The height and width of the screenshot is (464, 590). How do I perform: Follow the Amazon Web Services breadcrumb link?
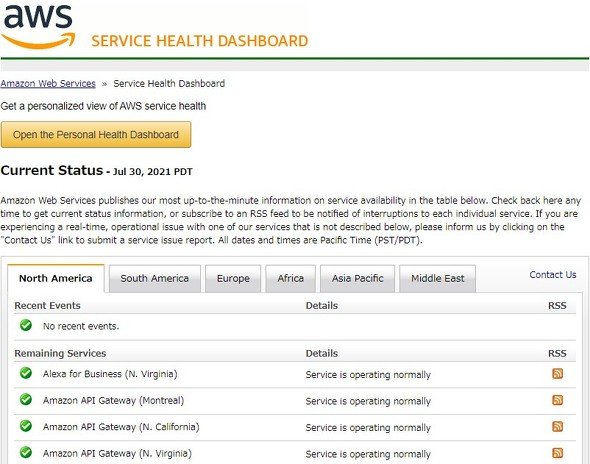pyautogui.click(x=48, y=84)
